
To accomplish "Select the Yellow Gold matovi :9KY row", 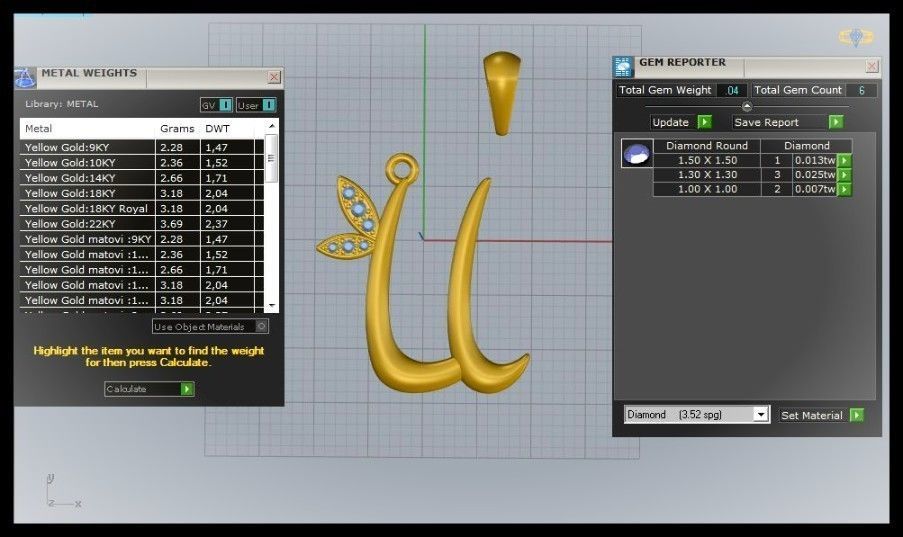I will pyautogui.click(x=142, y=239).
